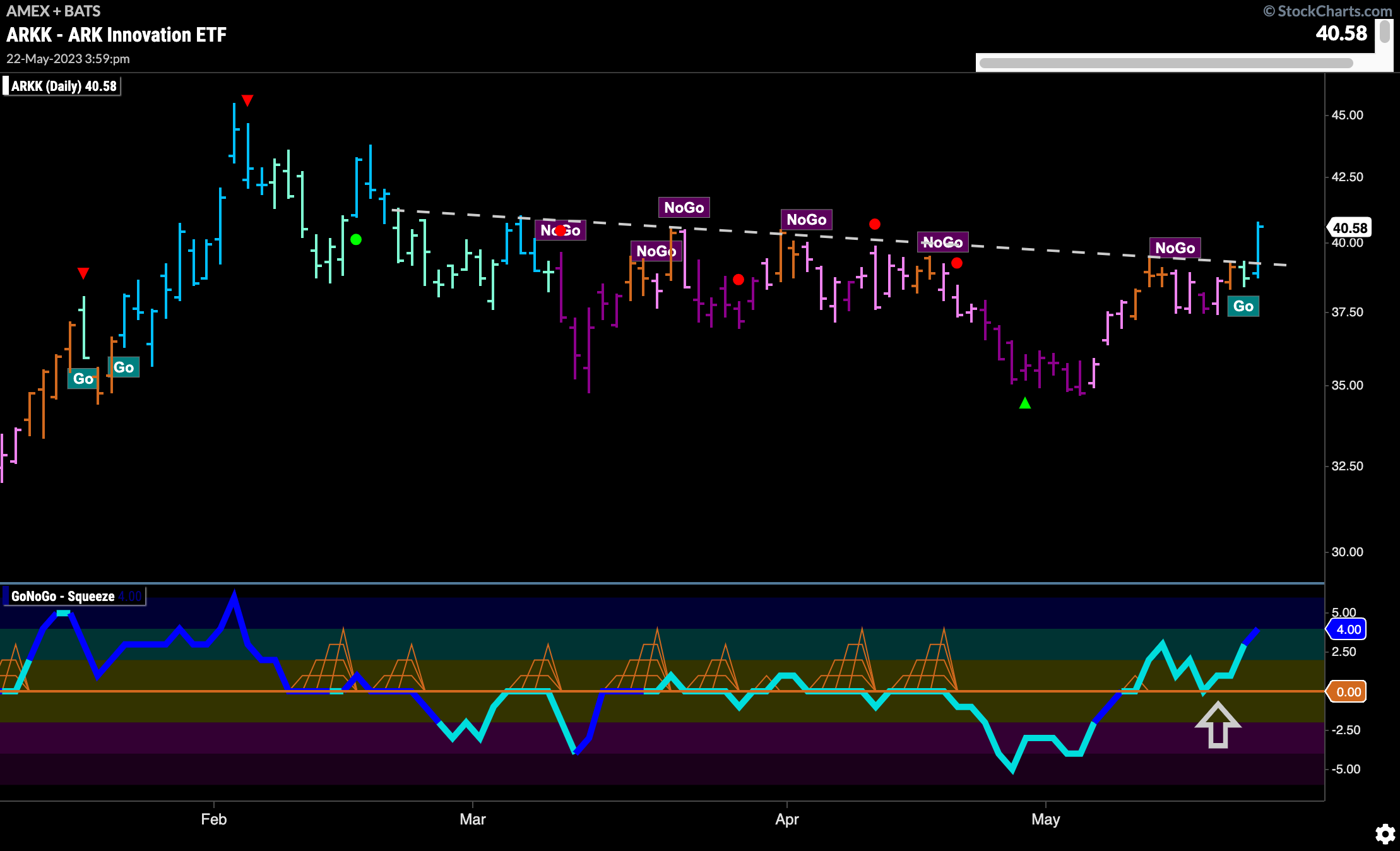
Task: Click the vertical scrollbar thumb at top right
Action: coord(1385,32)
